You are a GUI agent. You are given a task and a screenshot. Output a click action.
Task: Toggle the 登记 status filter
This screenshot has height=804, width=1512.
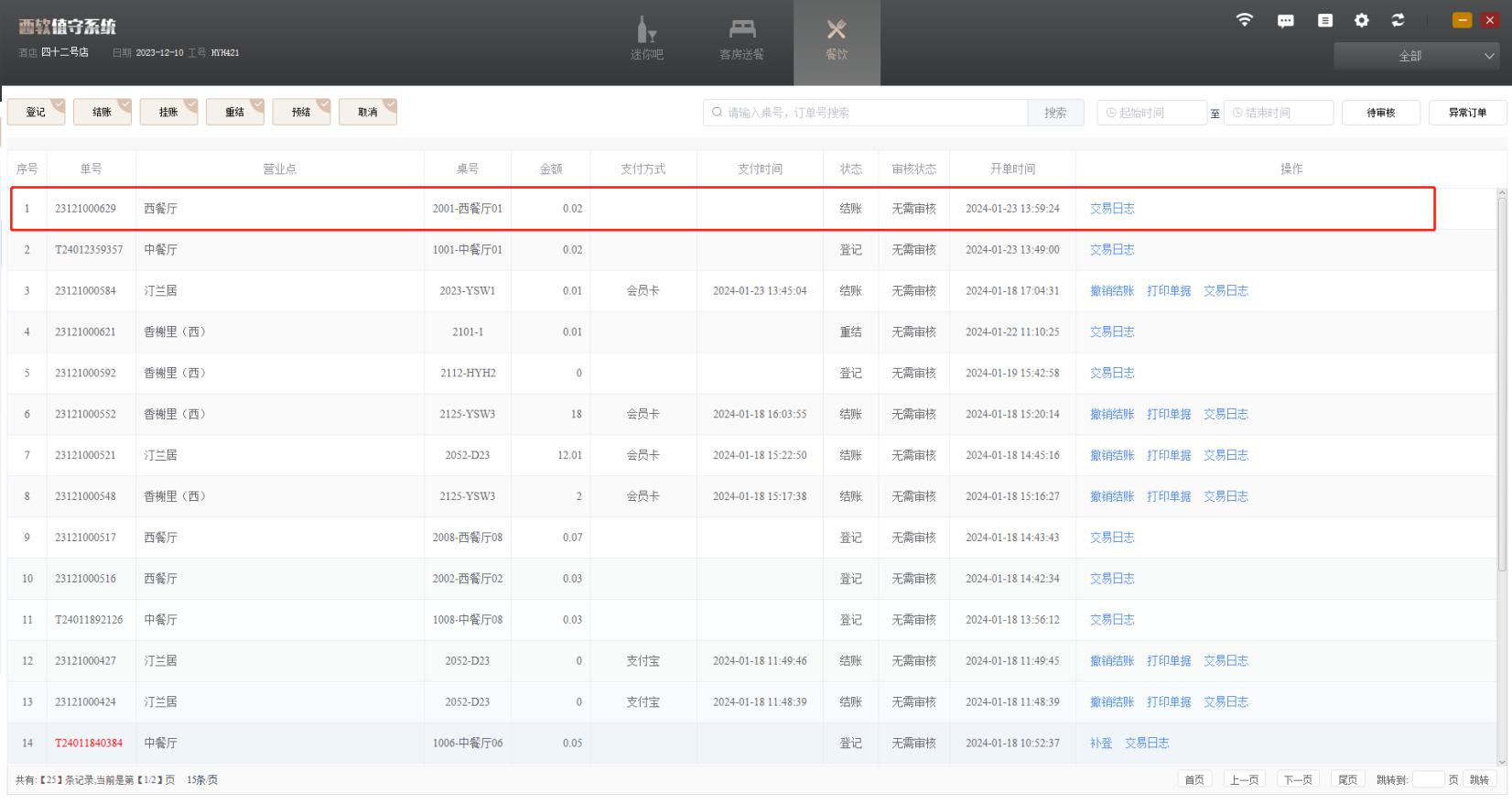pyautogui.click(x=37, y=112)
